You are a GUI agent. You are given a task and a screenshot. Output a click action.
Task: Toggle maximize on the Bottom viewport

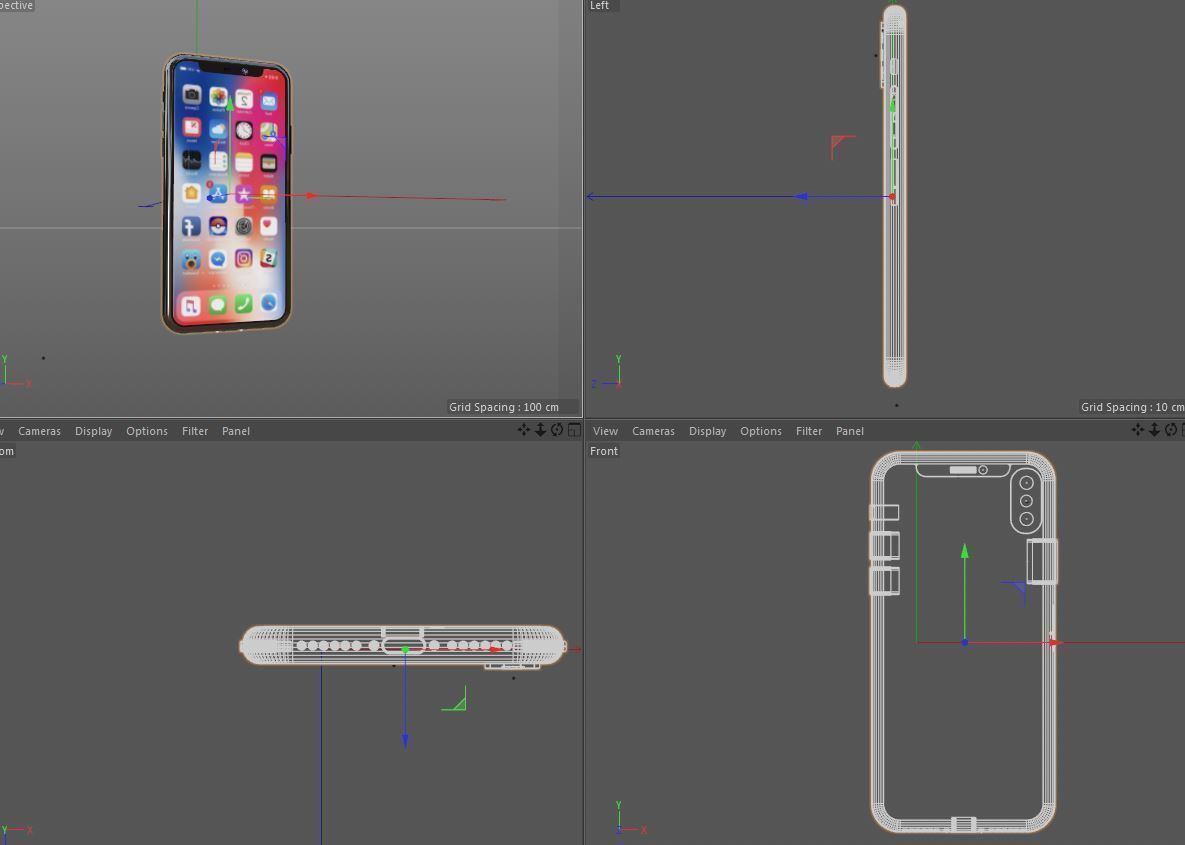[x=574, y=430]
